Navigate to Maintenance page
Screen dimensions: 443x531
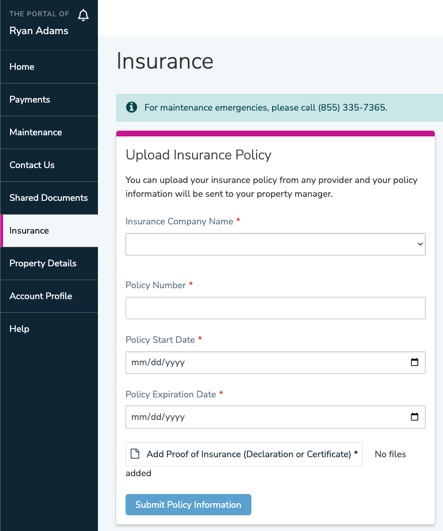click(49, 132)
